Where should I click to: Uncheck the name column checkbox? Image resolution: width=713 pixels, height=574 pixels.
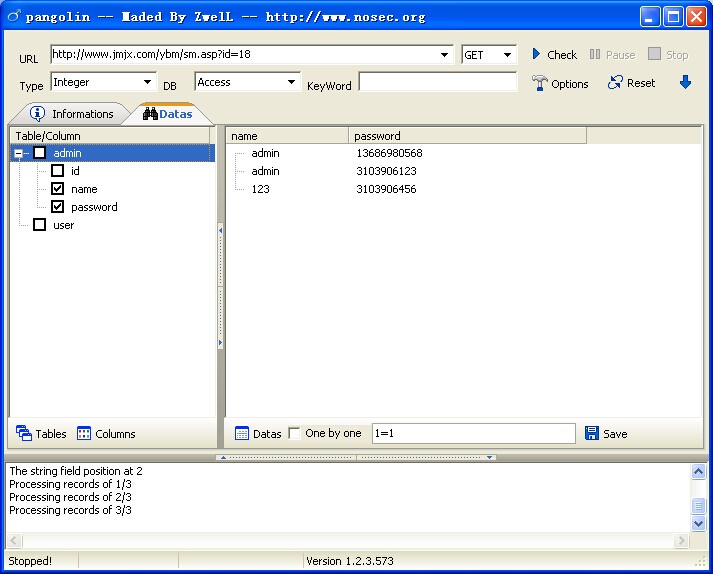(x=57, y=188)
